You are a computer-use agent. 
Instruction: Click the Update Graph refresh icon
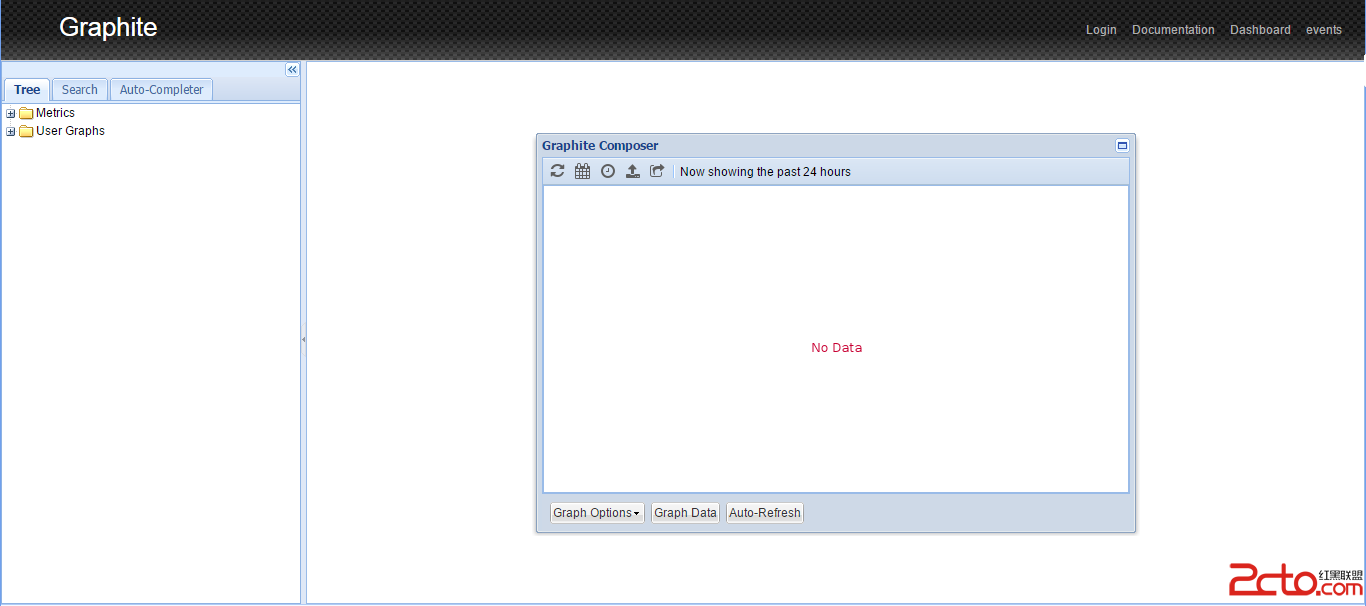(x=557, y=171)
